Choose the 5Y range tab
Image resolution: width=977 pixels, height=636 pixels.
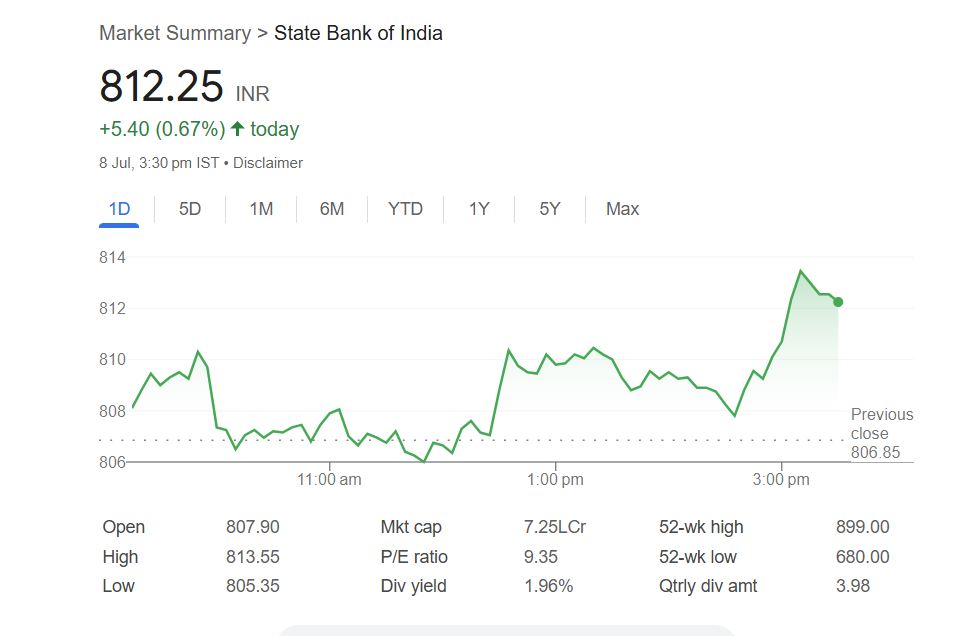pyautogui.click(x=550, y=209)
